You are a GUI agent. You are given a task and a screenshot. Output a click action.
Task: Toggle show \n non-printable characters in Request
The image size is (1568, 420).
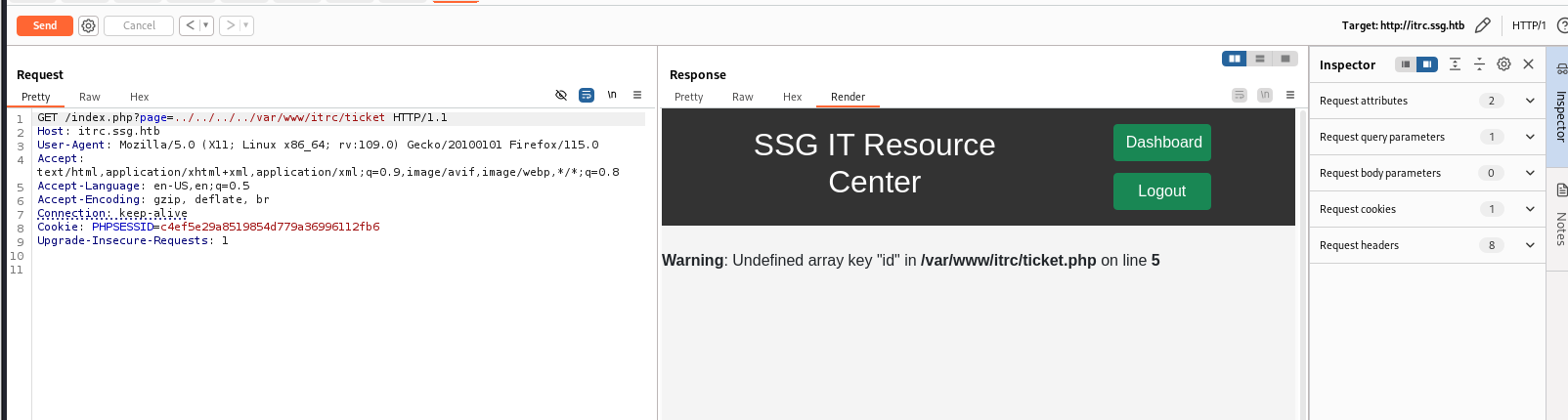[x=612, y=95]
